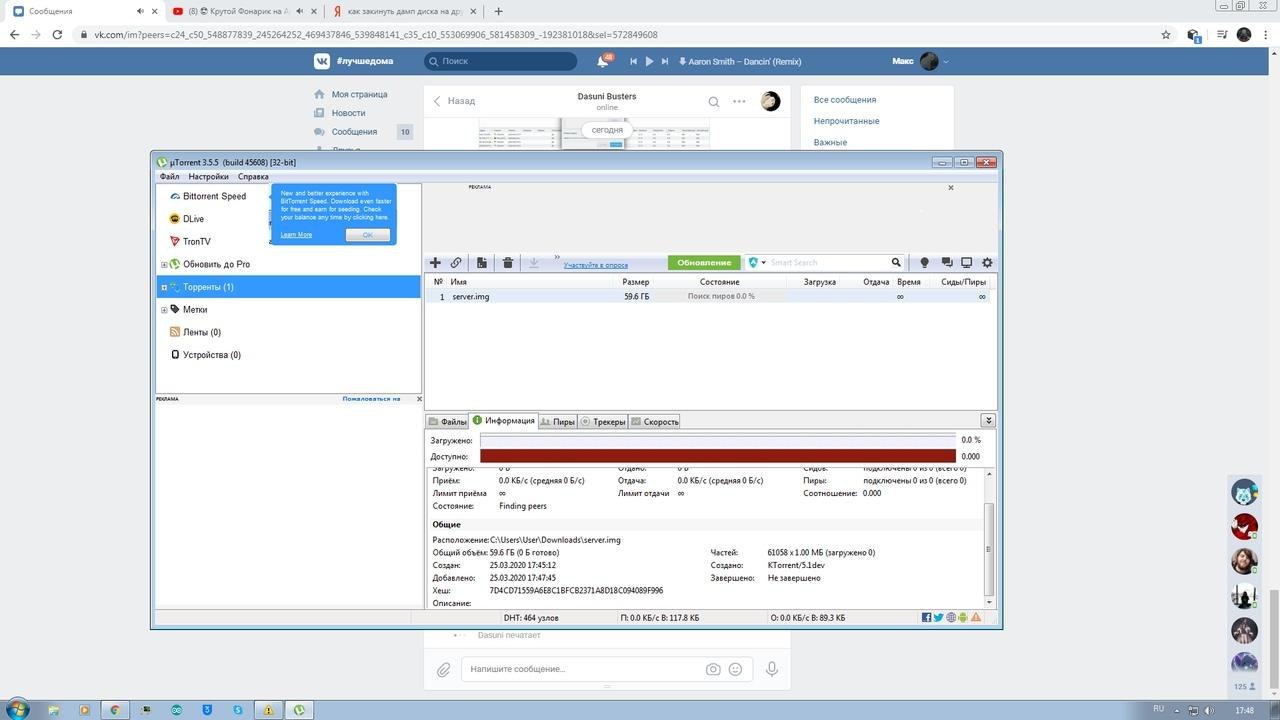Search within the VK conversation
The image size is (1280, 720).
(714, 101)
